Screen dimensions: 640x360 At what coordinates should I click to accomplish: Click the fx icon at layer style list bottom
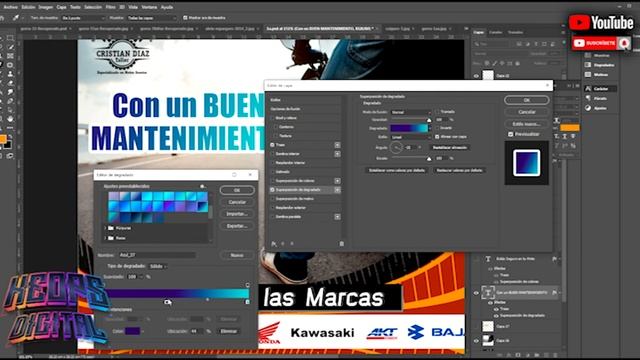point(274,244)
